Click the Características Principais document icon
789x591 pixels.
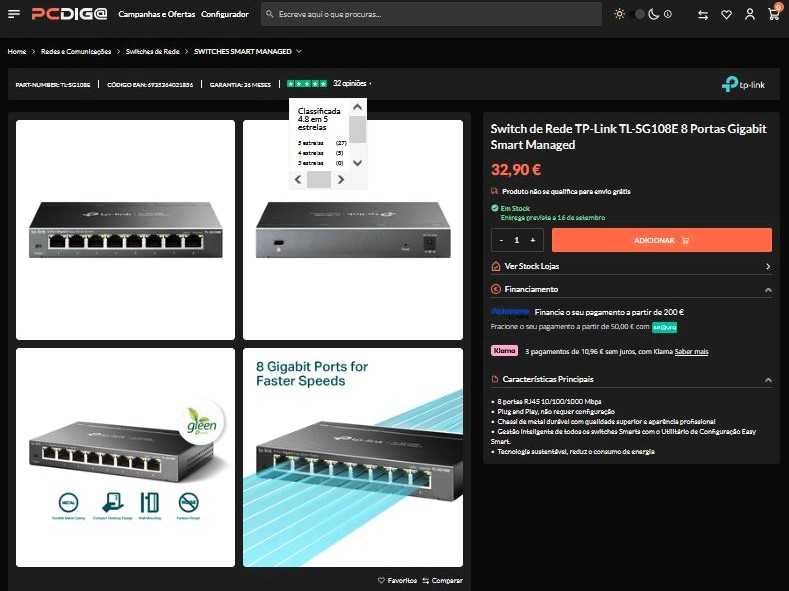[x=495, y=379]
